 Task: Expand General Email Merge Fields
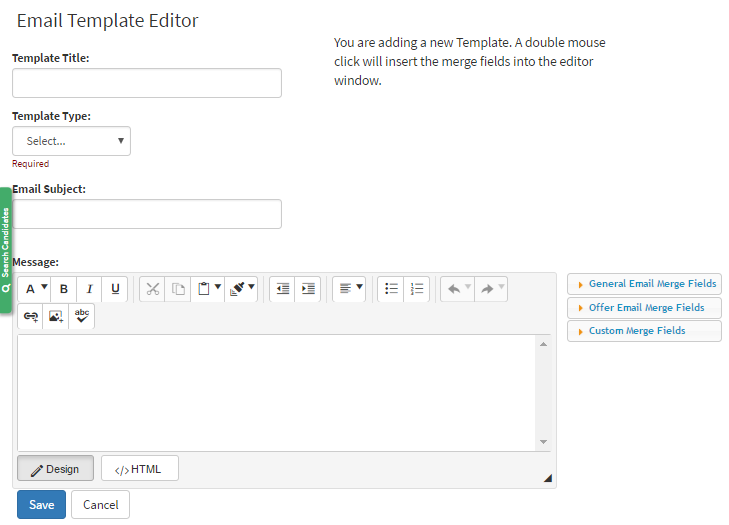coord(644,284)
